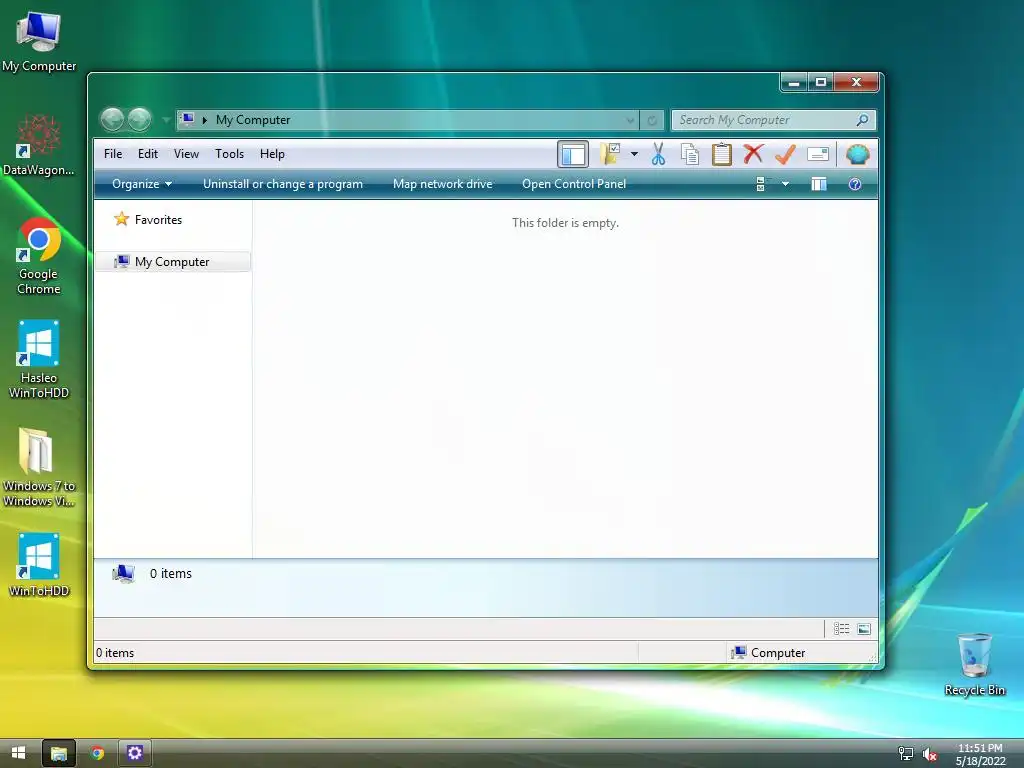Open the Tools menu

coord(229,154)
